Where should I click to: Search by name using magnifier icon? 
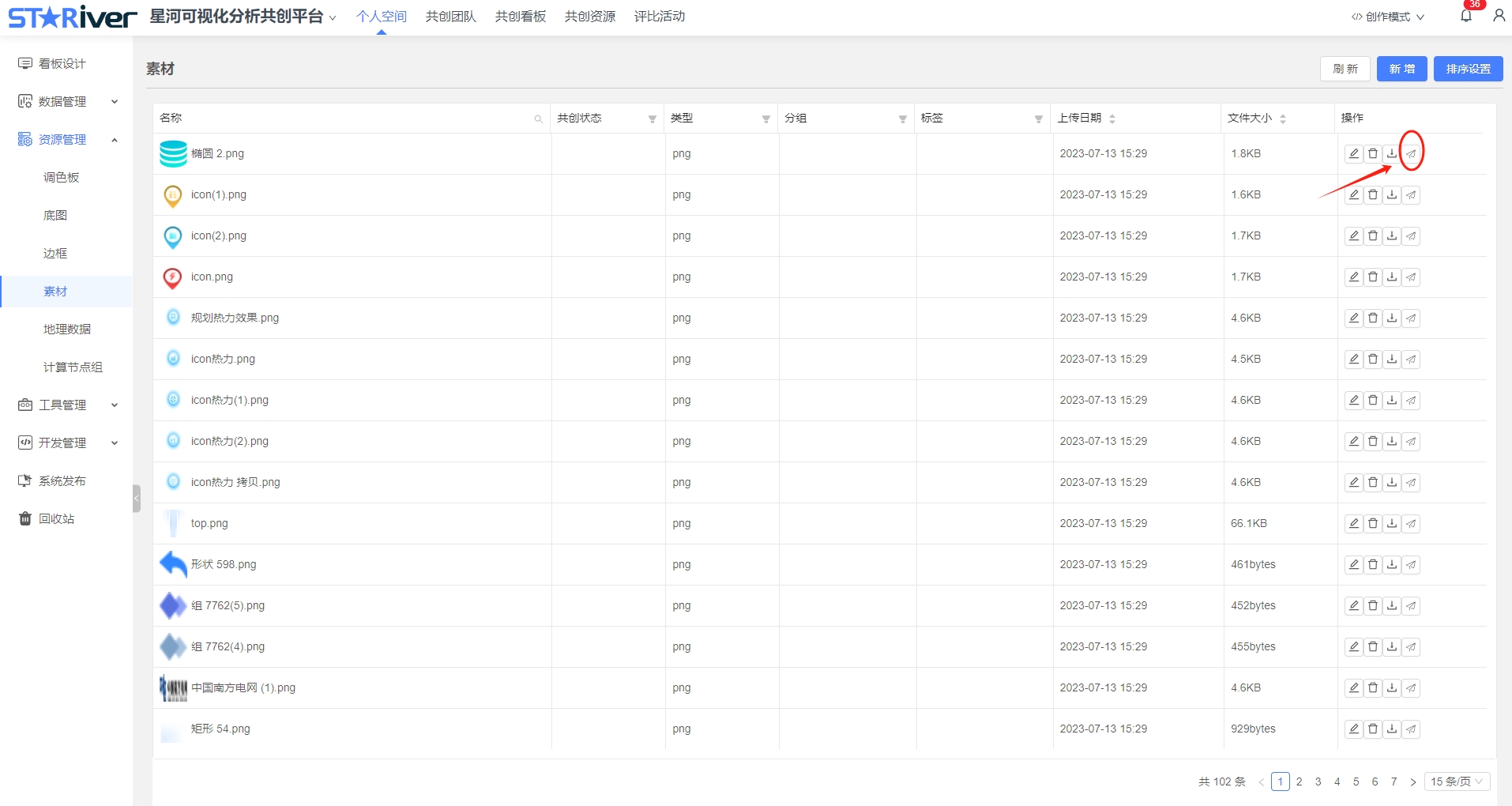coord(538,119)
